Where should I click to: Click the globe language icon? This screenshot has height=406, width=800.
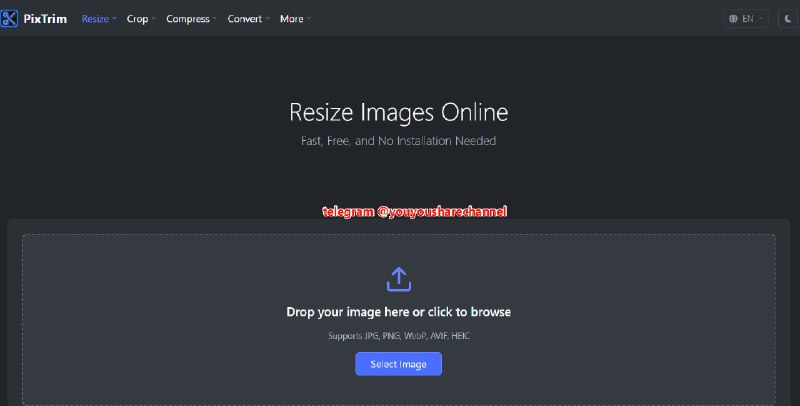pyautogui.click(x=734, y=19)
